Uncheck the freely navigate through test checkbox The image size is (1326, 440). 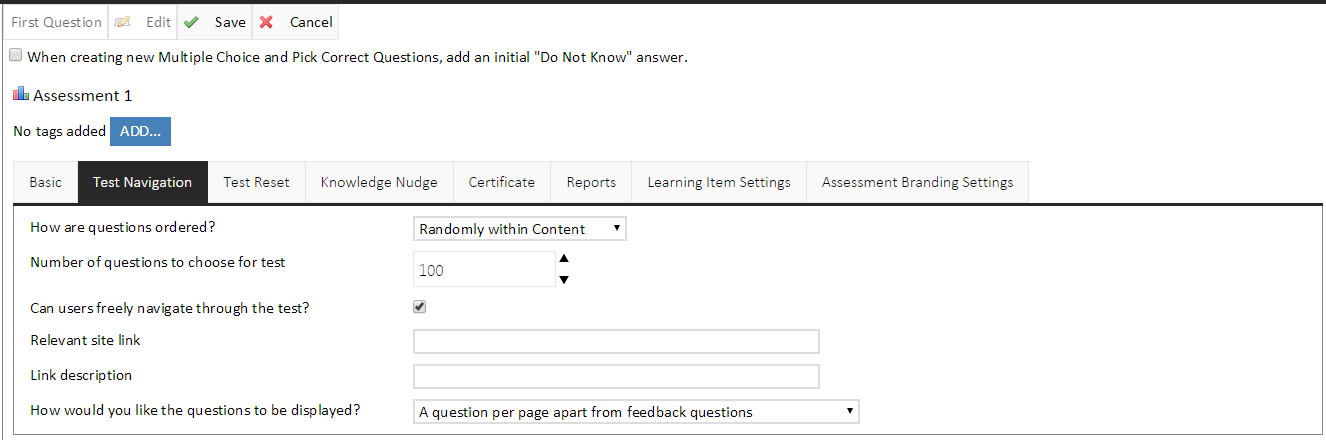(420, 307)
